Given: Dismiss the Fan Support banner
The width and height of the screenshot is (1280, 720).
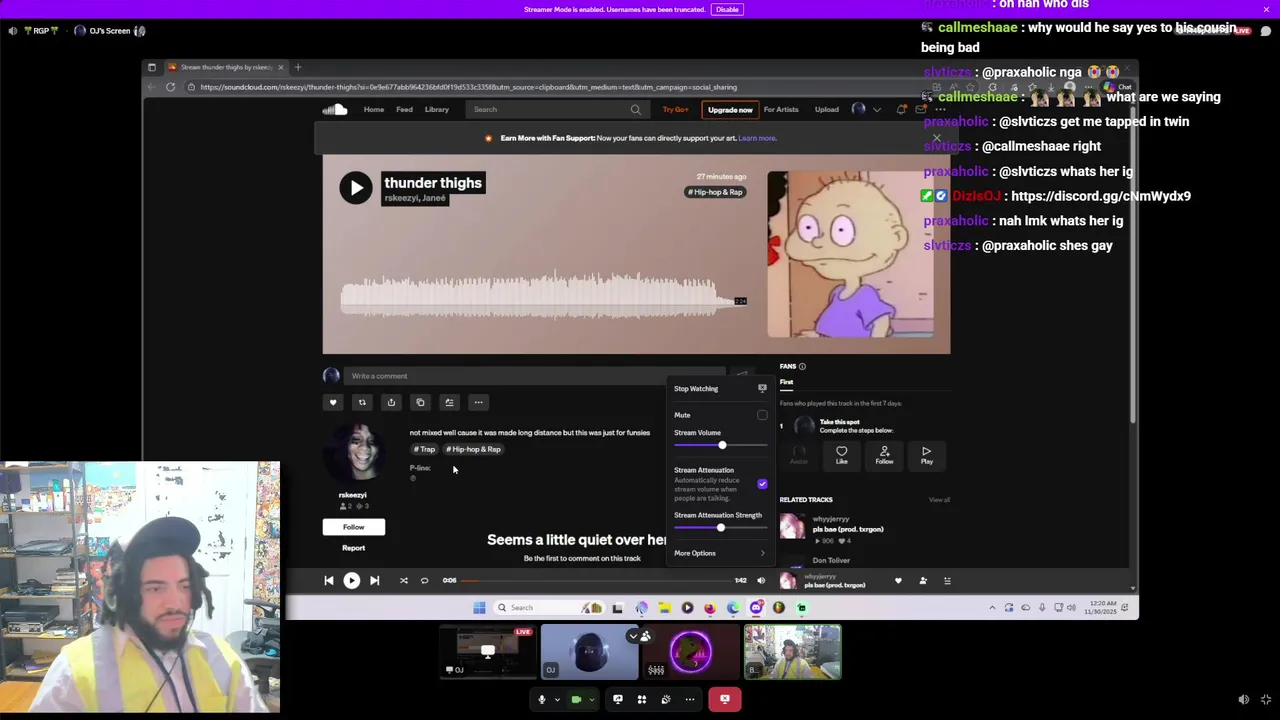Looking at the screenshot, I should (x=937, y=138).
